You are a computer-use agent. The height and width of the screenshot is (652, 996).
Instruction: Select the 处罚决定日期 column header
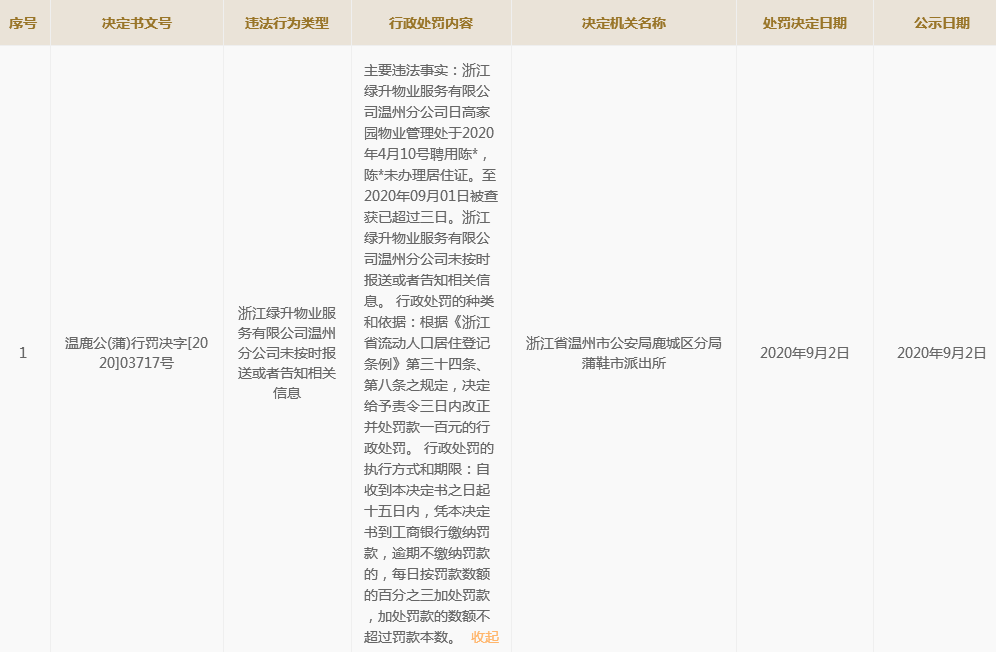pyautogui.click(x=805, y=24)
